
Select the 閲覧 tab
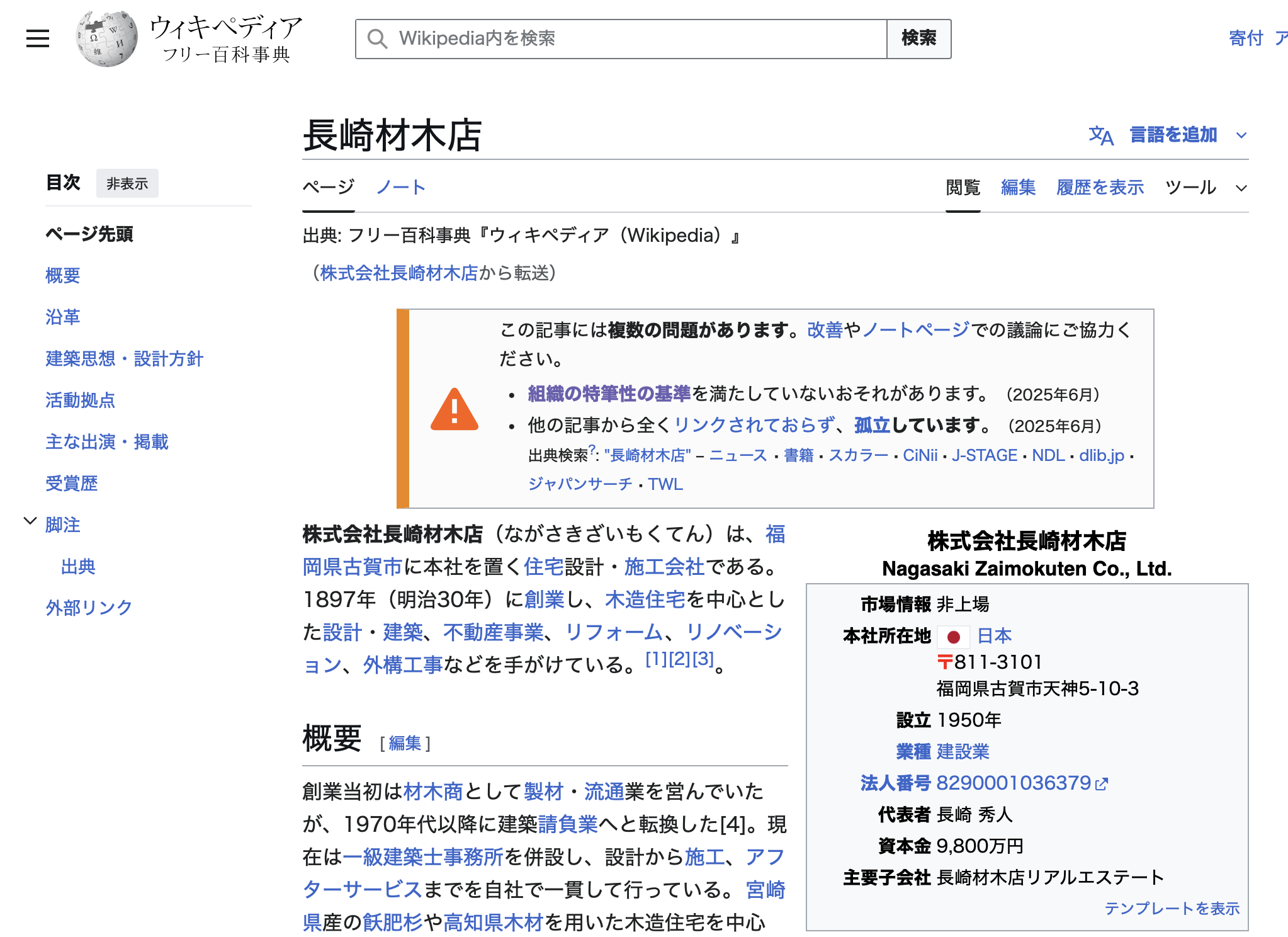[963, 188]
